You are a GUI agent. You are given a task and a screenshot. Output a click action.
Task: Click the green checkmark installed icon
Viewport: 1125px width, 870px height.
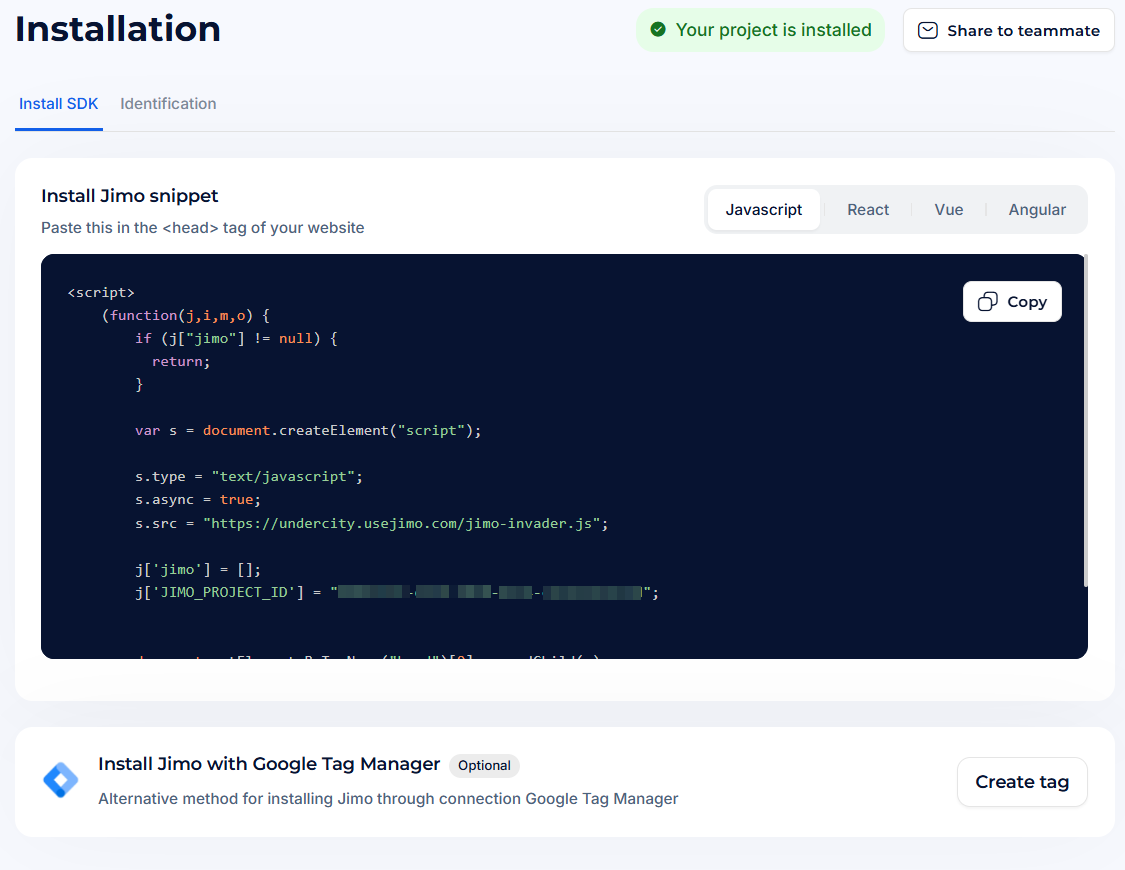(x=658, y=30)
